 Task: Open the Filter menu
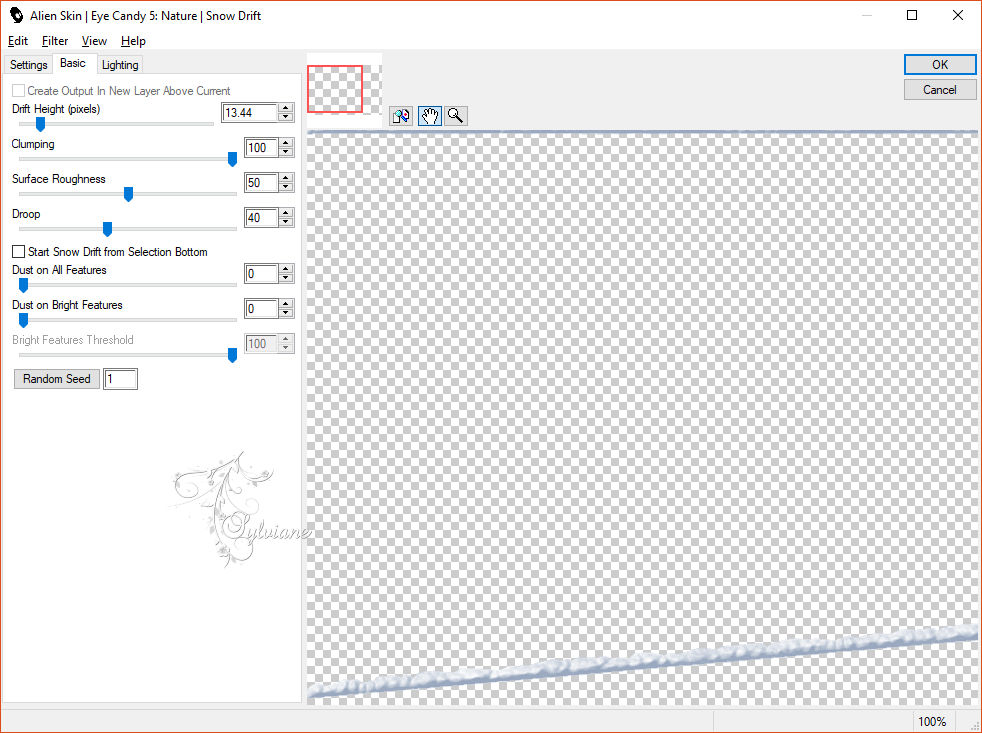(x=54, y=41)
